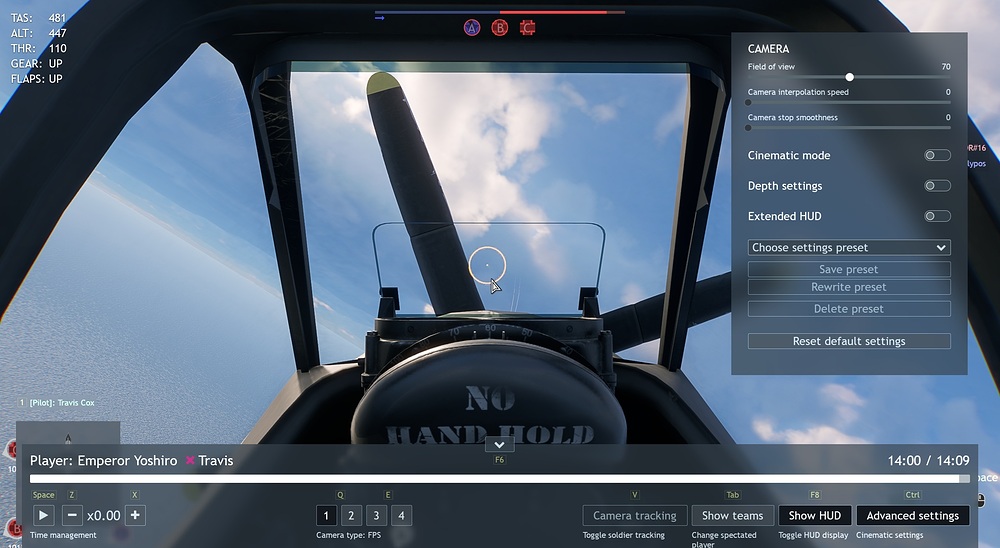
Task: Select camera type 1
Action: [x=326, y=515]
